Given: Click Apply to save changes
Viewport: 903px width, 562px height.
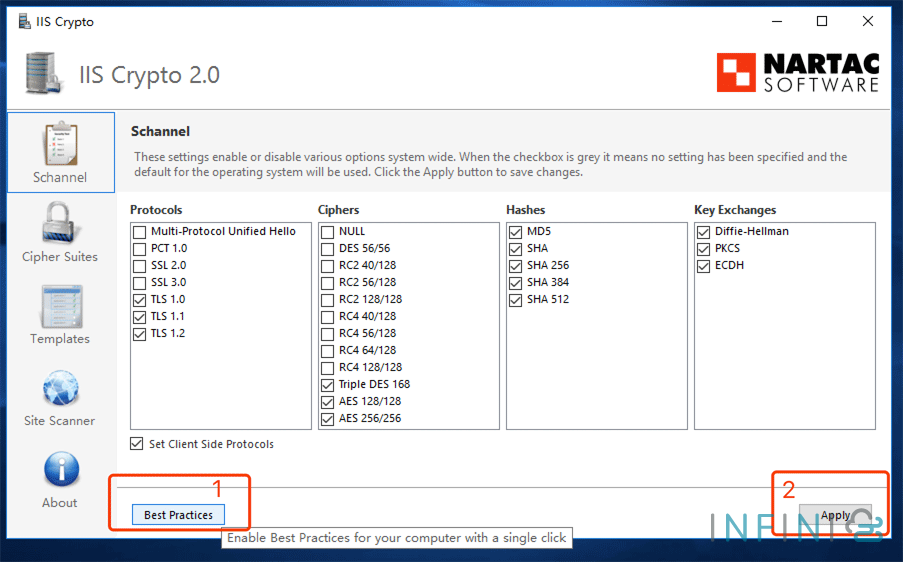Looking at the screenshot, I should coord(835,515).
